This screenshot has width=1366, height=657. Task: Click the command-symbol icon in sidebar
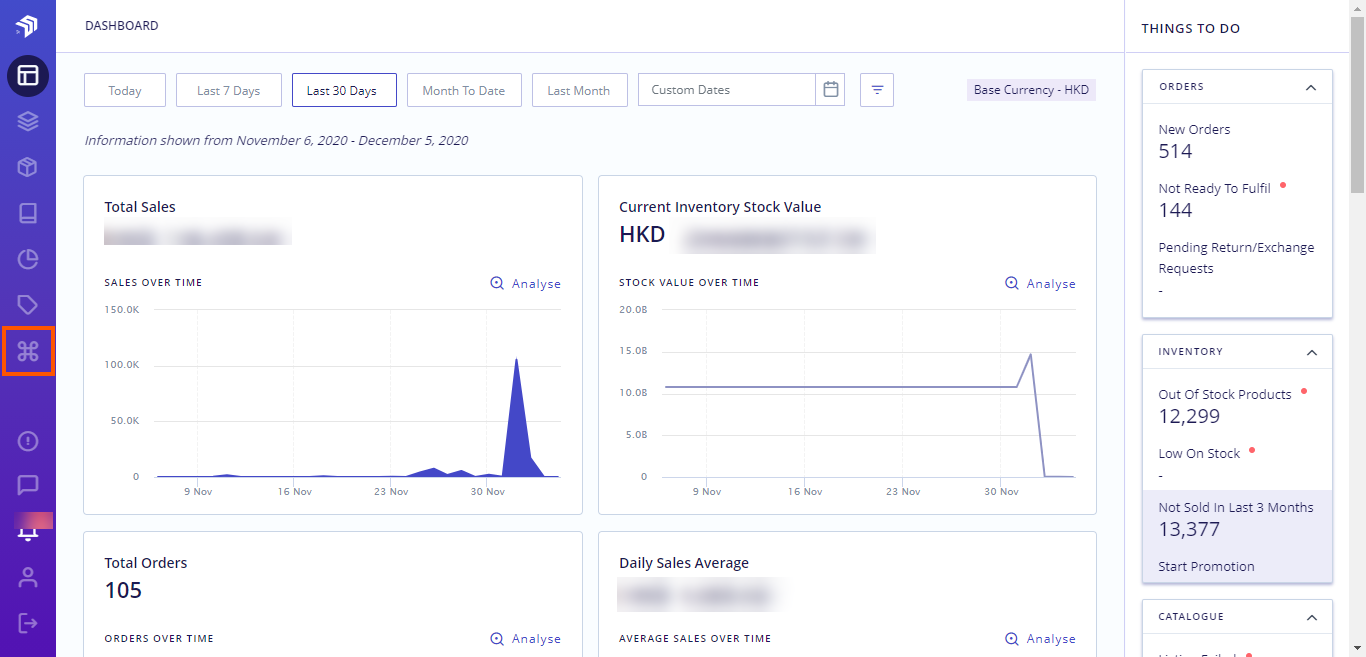(x=28, y=351)
